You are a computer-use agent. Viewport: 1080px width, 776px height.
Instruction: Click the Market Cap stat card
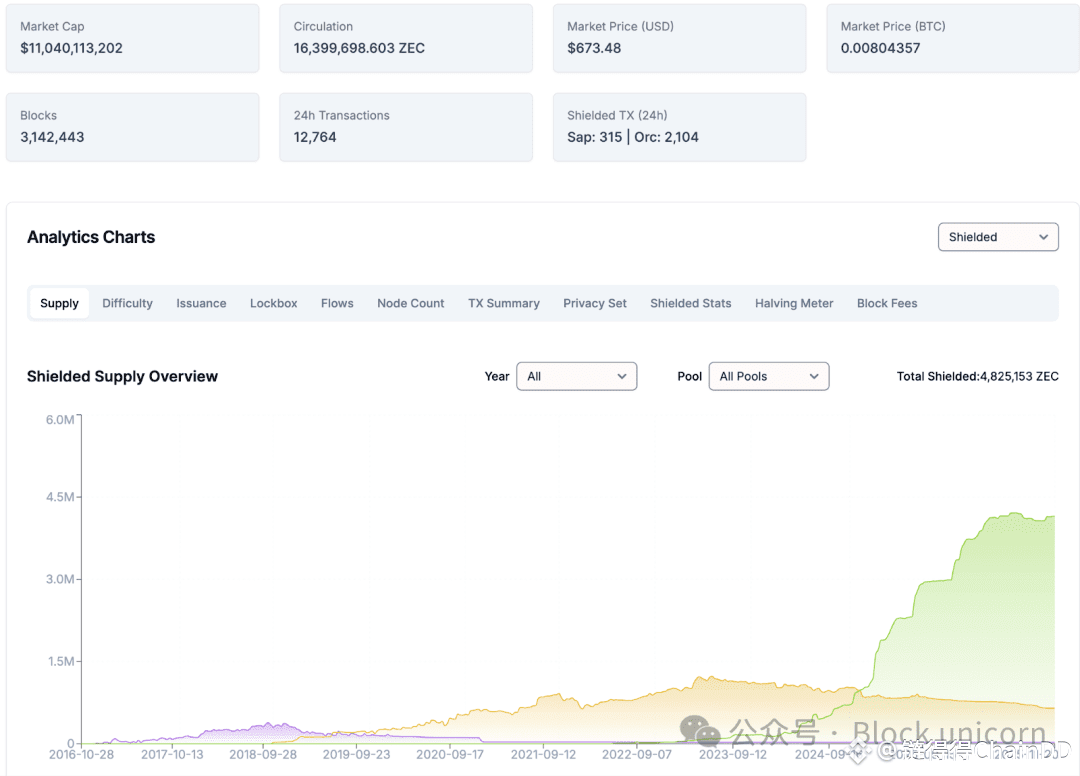(132, 38)
